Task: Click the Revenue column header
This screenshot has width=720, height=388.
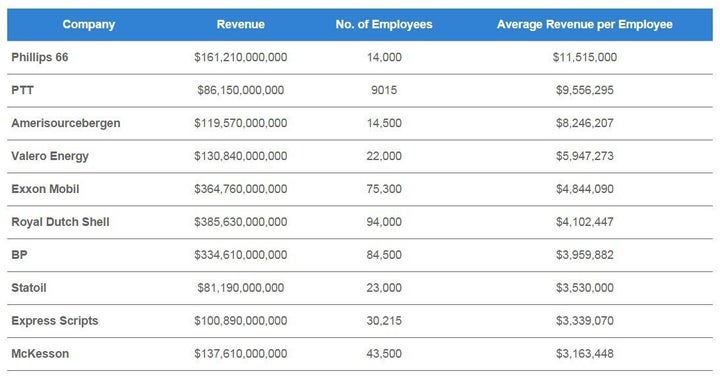Action: tap(241, 24)
